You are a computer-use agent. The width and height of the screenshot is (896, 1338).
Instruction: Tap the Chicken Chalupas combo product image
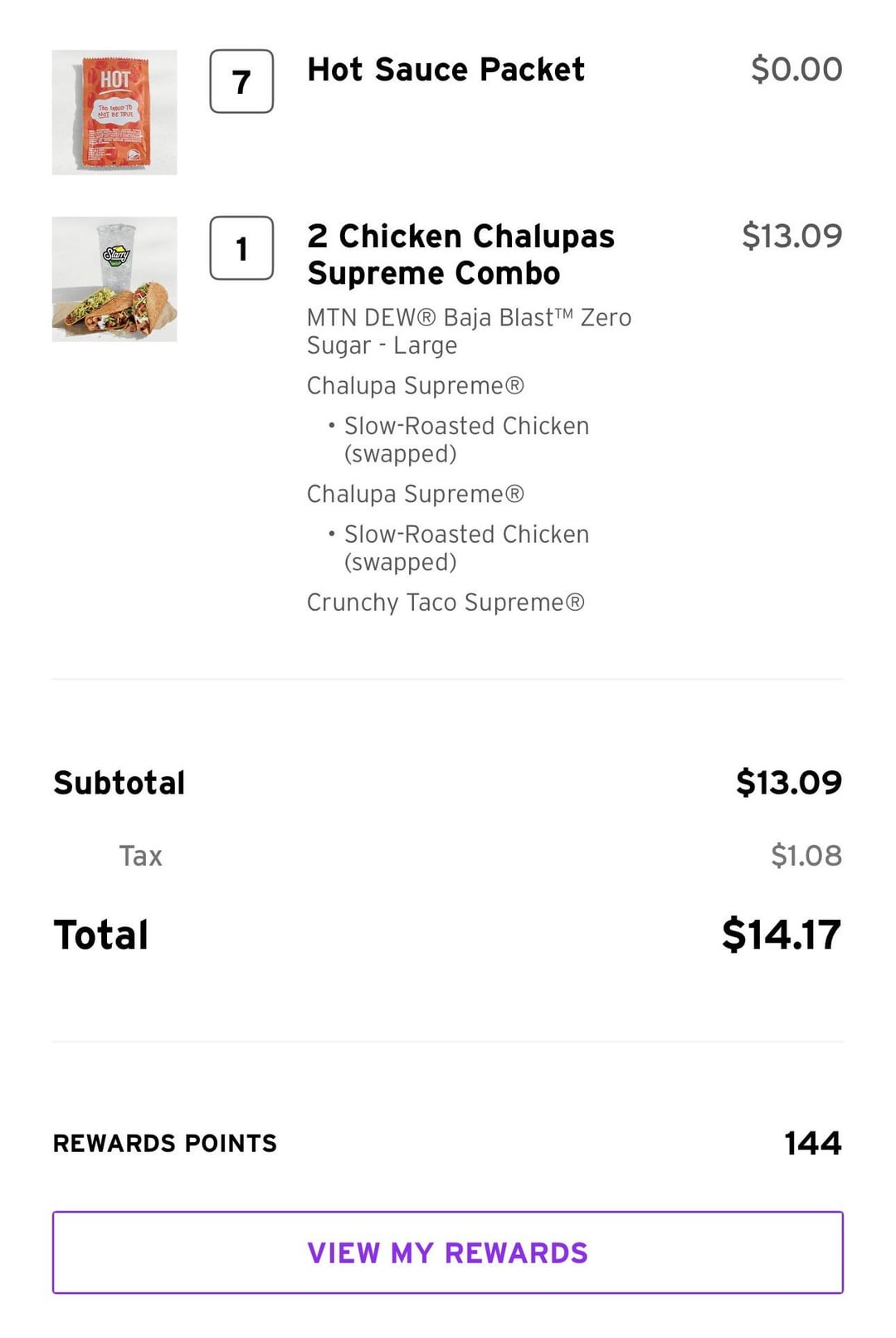tap(114, 279)
